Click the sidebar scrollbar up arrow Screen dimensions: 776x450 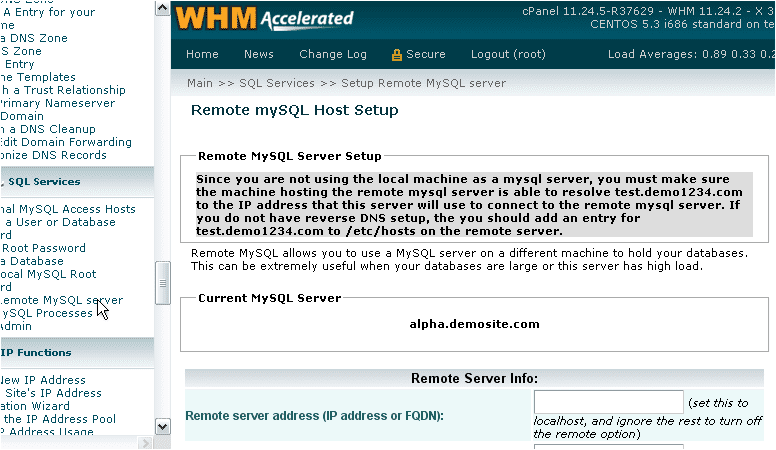pyautogui.click(x=163, y=9)
